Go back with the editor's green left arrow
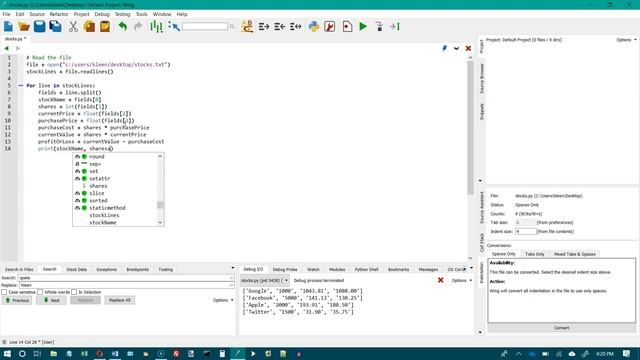 (6, 48)
